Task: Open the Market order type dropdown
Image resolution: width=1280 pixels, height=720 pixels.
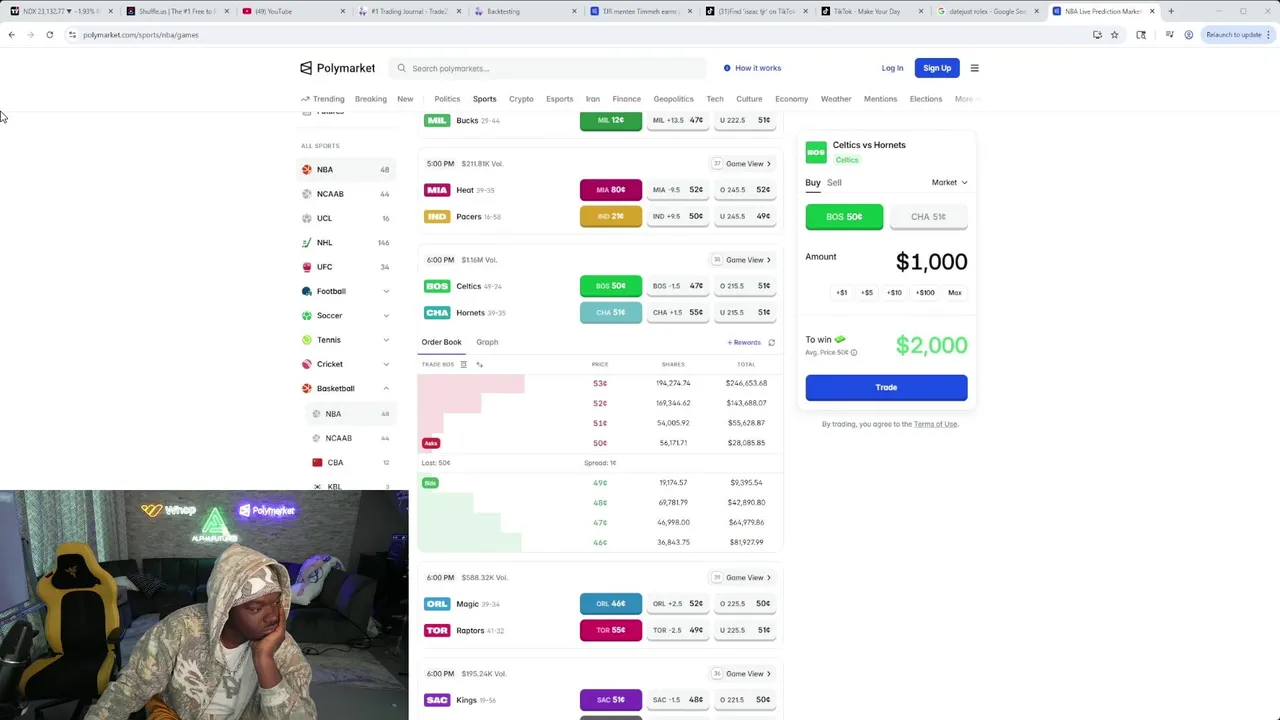Action: 949,182
